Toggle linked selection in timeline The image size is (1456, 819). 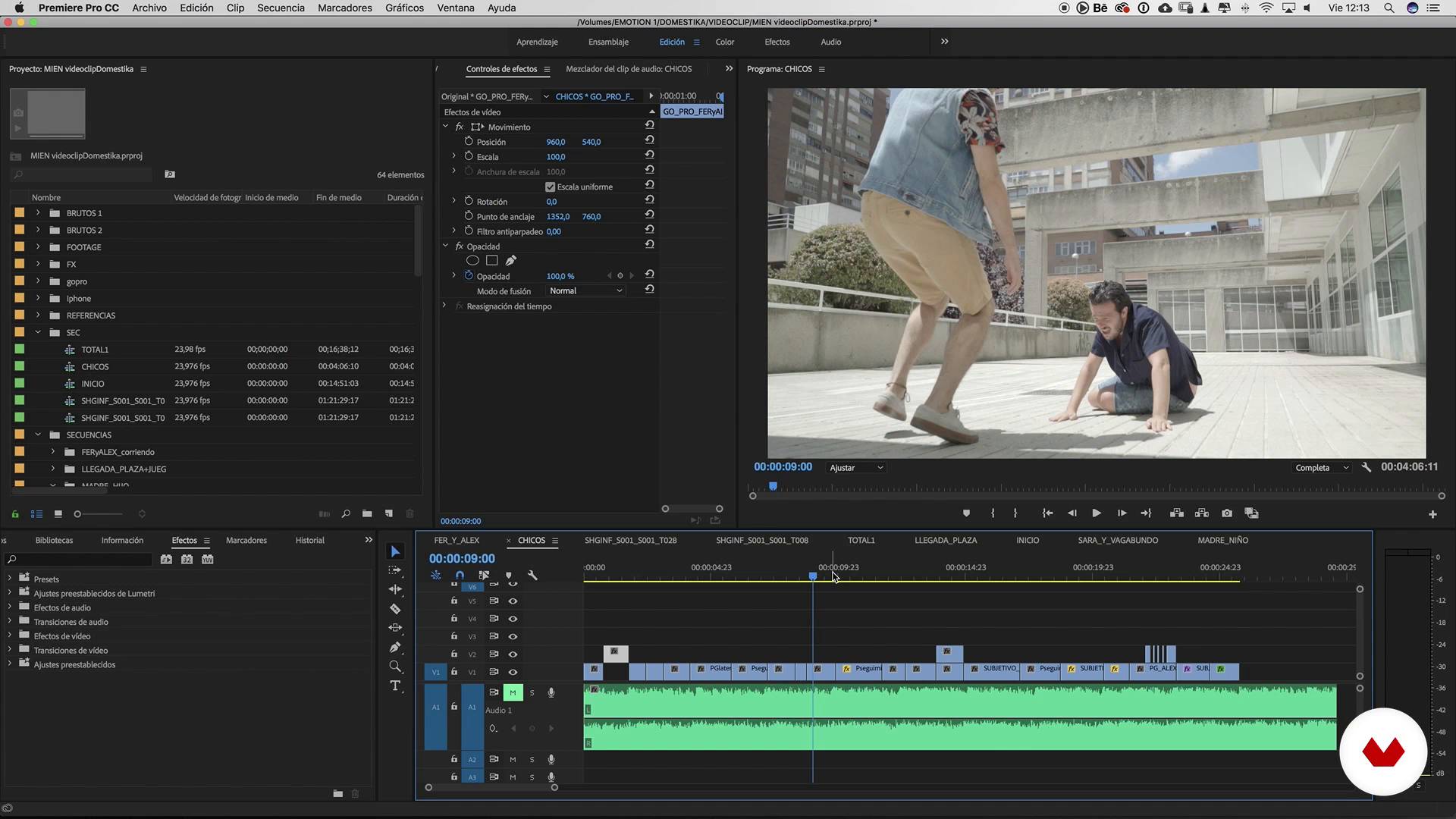[484, 576]
